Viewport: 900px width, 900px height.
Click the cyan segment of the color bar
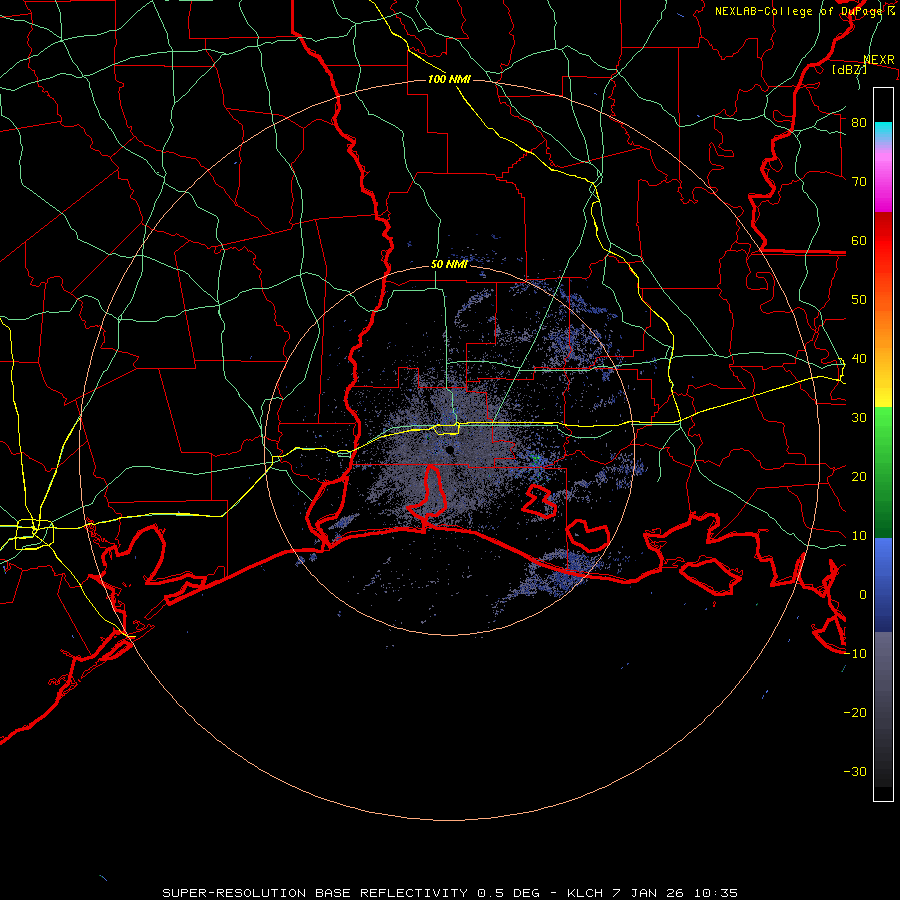coord(883,132)
